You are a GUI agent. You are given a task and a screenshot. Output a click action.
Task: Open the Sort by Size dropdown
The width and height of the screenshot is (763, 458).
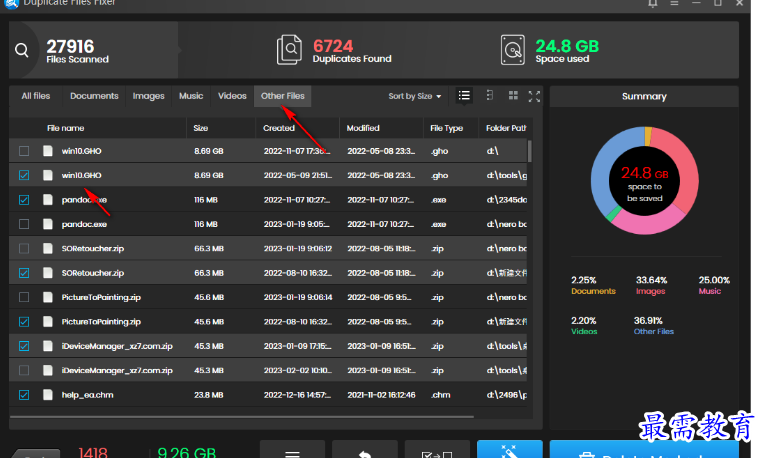pos(415,96)
